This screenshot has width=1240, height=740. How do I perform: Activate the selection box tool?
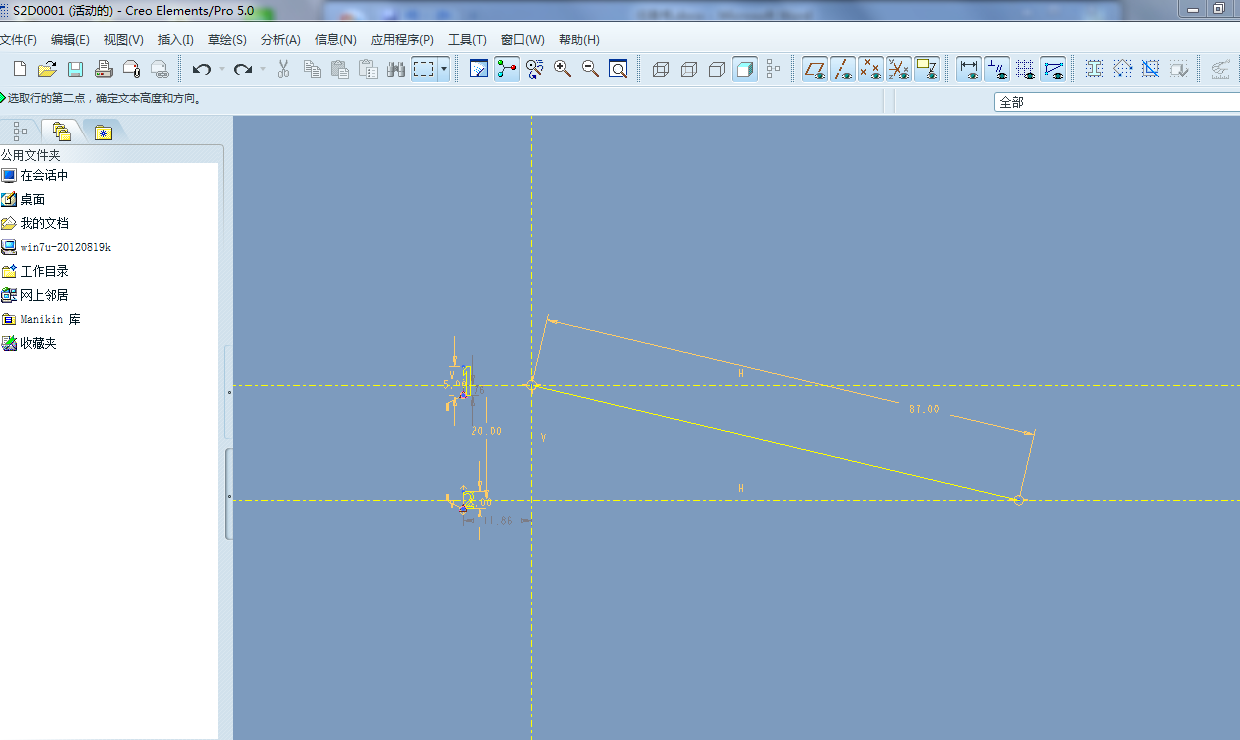point(424,69)
